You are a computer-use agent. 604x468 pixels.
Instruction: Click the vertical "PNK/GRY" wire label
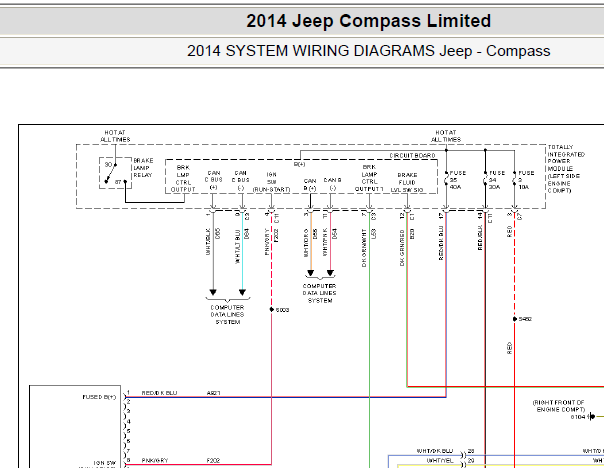pos(267,242)
